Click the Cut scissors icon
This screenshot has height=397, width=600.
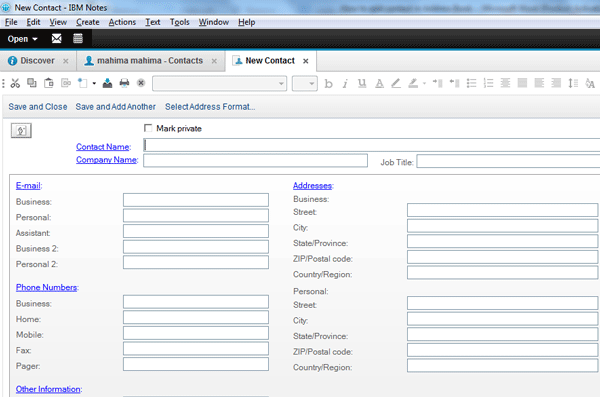pyautogui.click(x=15, y=83)
